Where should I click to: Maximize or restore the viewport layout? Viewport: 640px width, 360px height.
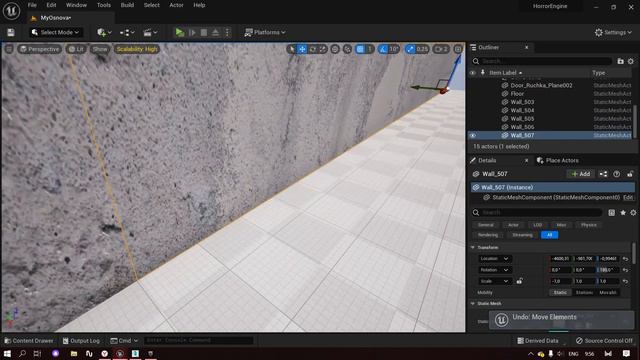pyautogui.click(x=458, y=49)
